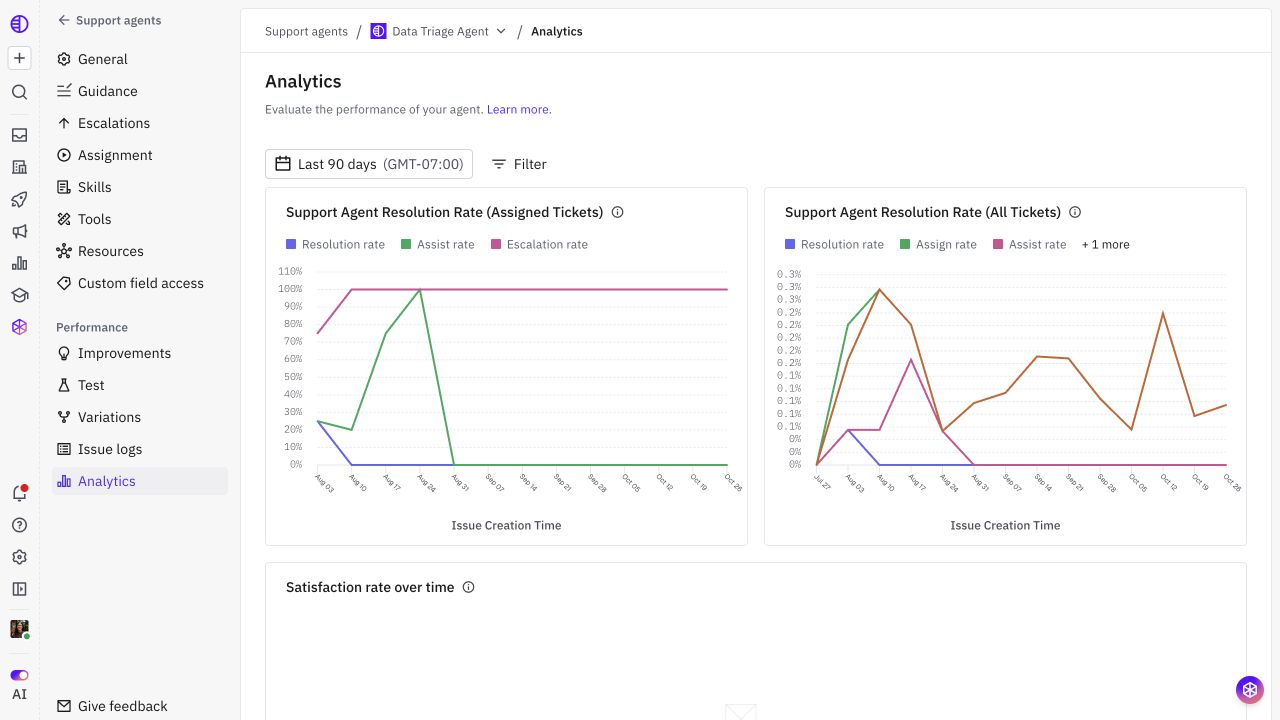Click the purple cube icon in left rail

[x=19, y=326]
